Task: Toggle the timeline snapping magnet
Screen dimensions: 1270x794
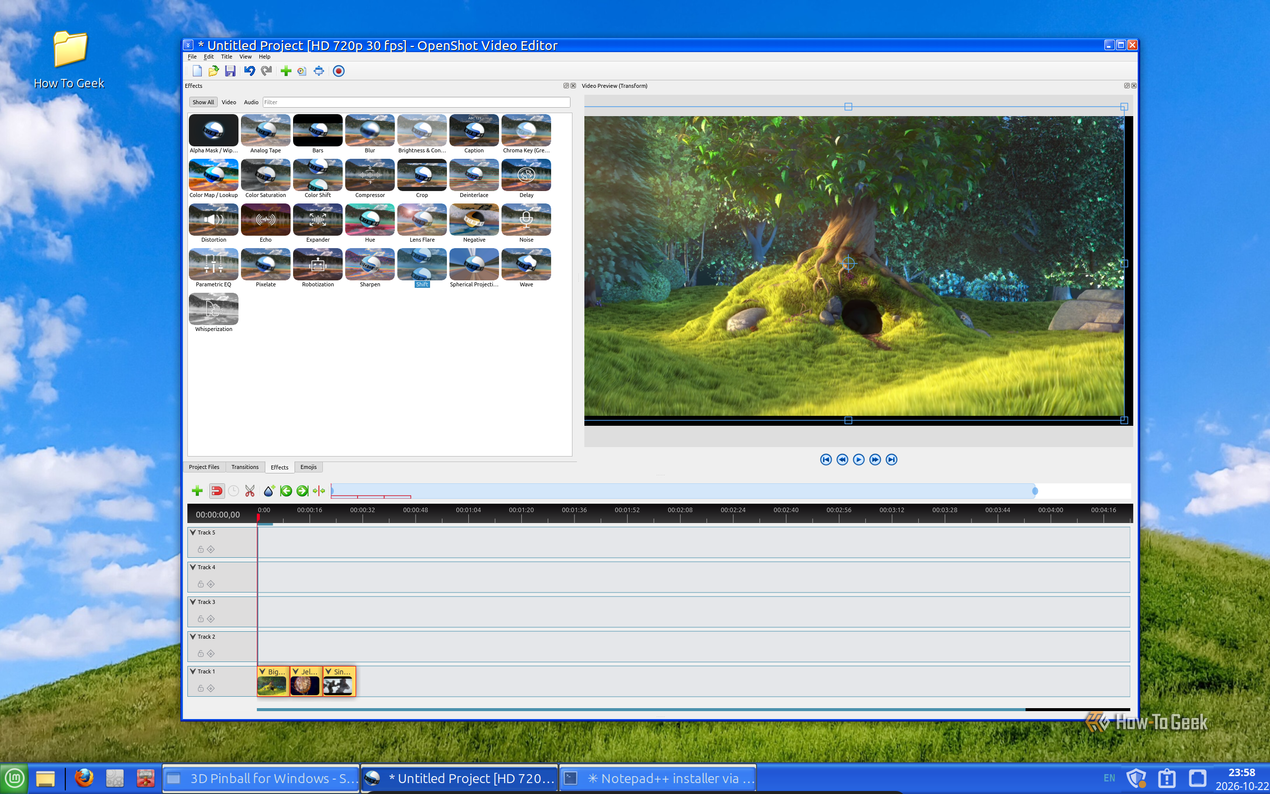Action: (216, 491)
